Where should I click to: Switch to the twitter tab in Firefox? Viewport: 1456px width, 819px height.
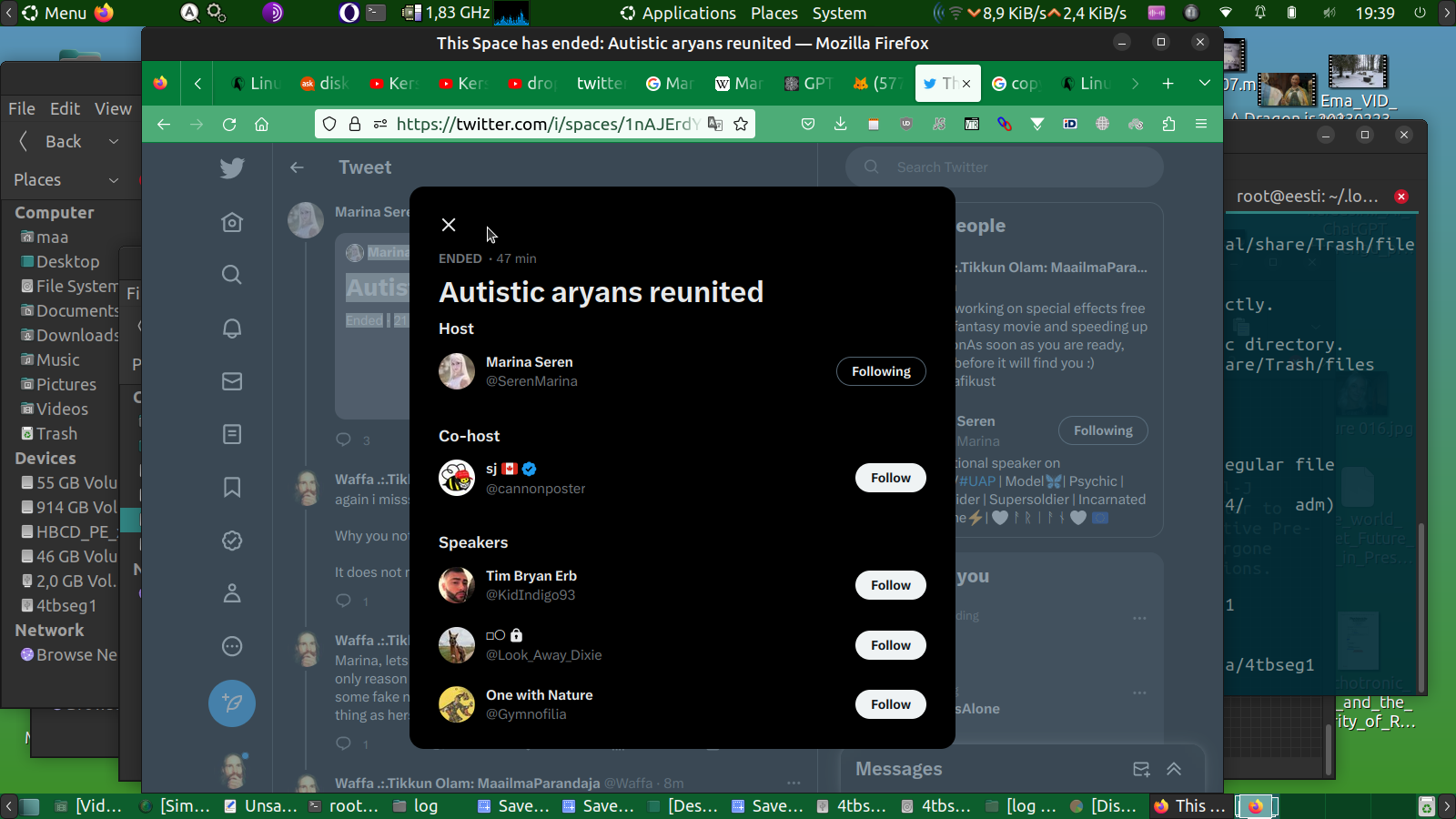click(x=601, y=84)
